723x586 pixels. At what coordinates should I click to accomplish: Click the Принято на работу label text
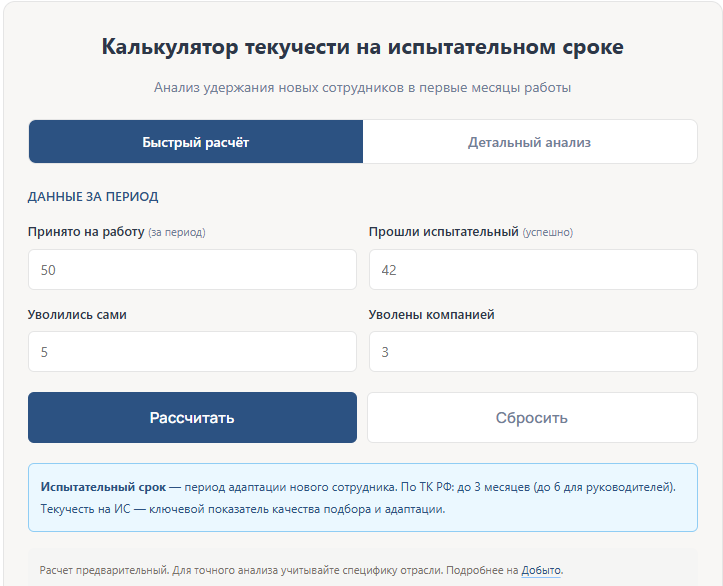click(86, 232)
